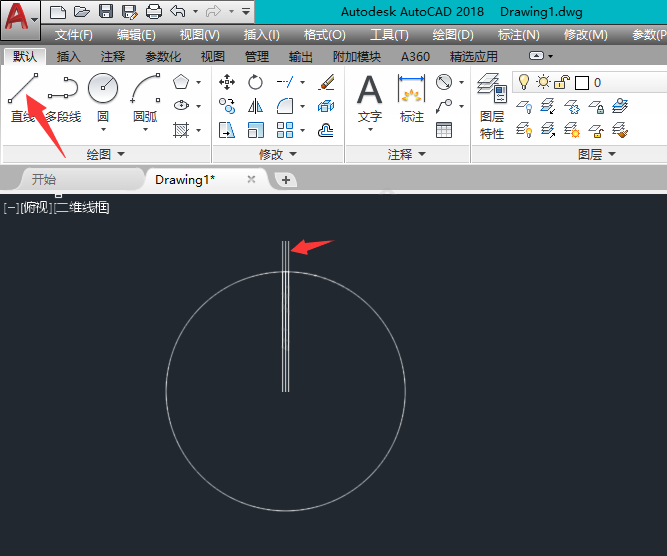Click the [-] viewport control
The height and width of the screenshot is (556, 667).
[x=11, y=208]
